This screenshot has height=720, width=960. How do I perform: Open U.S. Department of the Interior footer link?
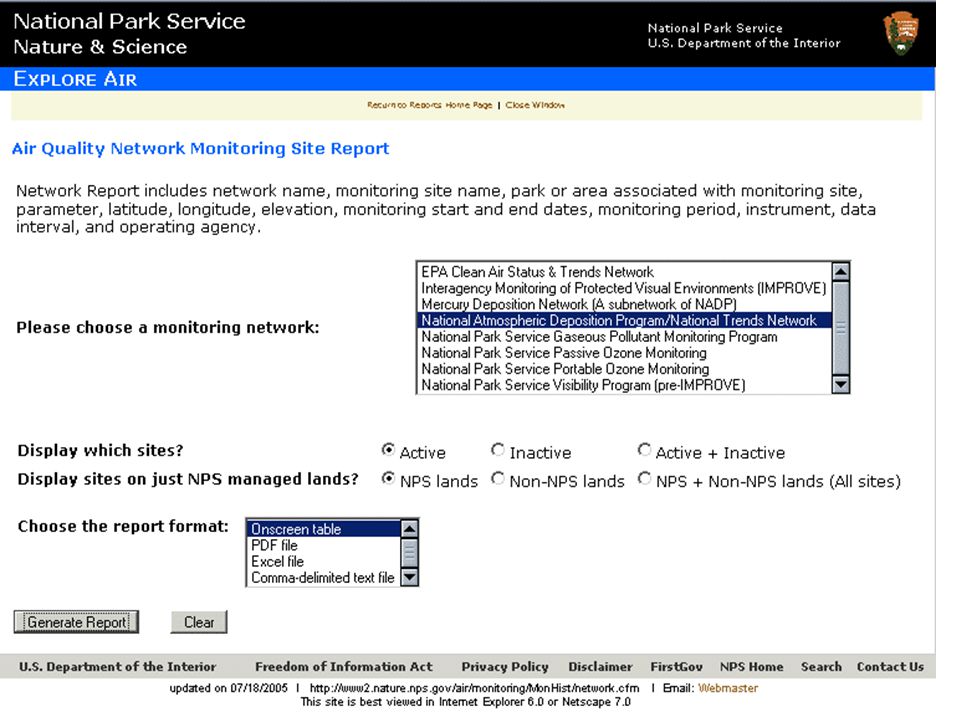[118, 667]
